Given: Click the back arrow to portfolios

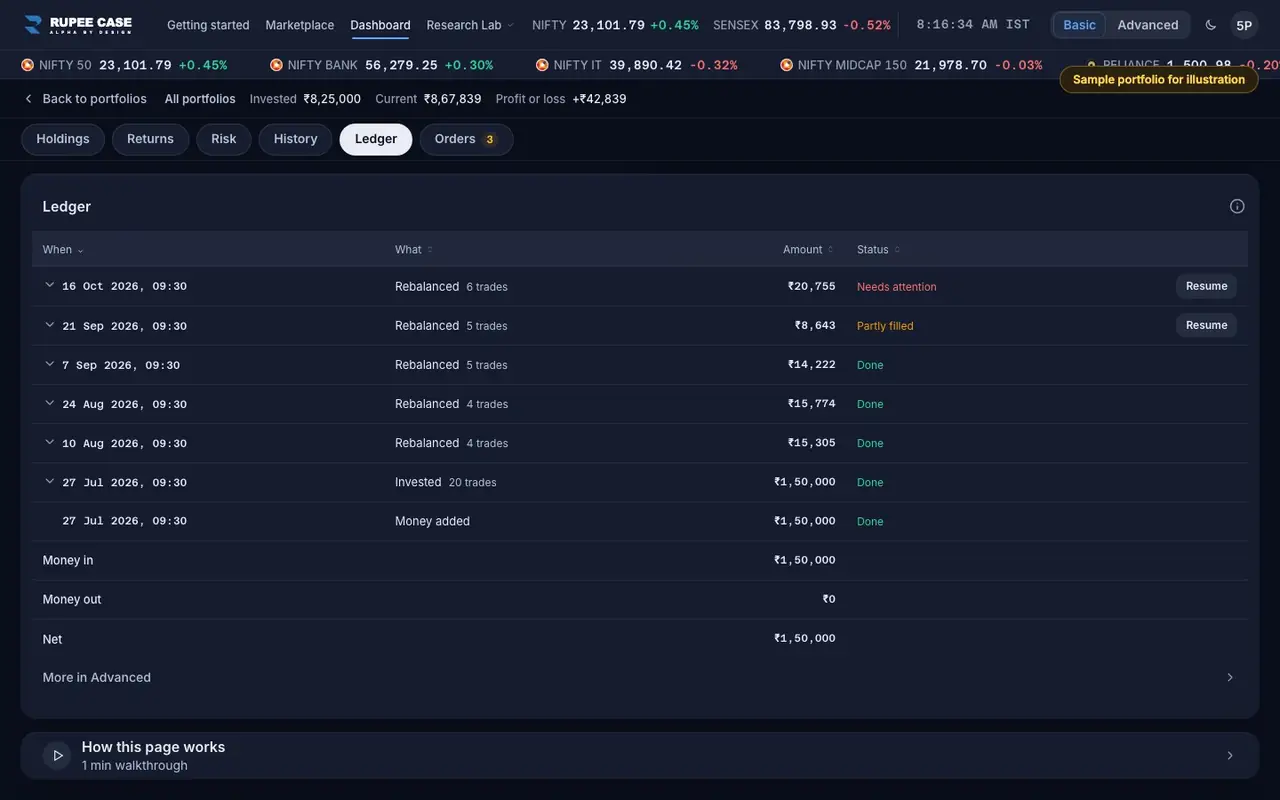Looking at the screenshot, I should [x=28, y=99].
